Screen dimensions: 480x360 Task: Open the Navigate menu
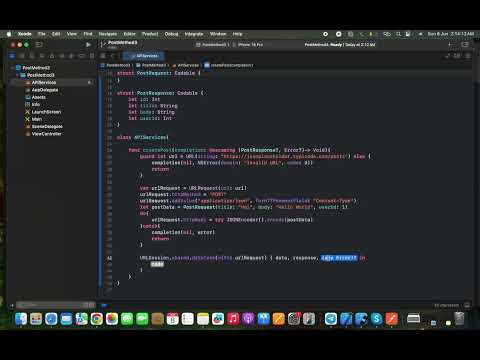coord(108,34)
